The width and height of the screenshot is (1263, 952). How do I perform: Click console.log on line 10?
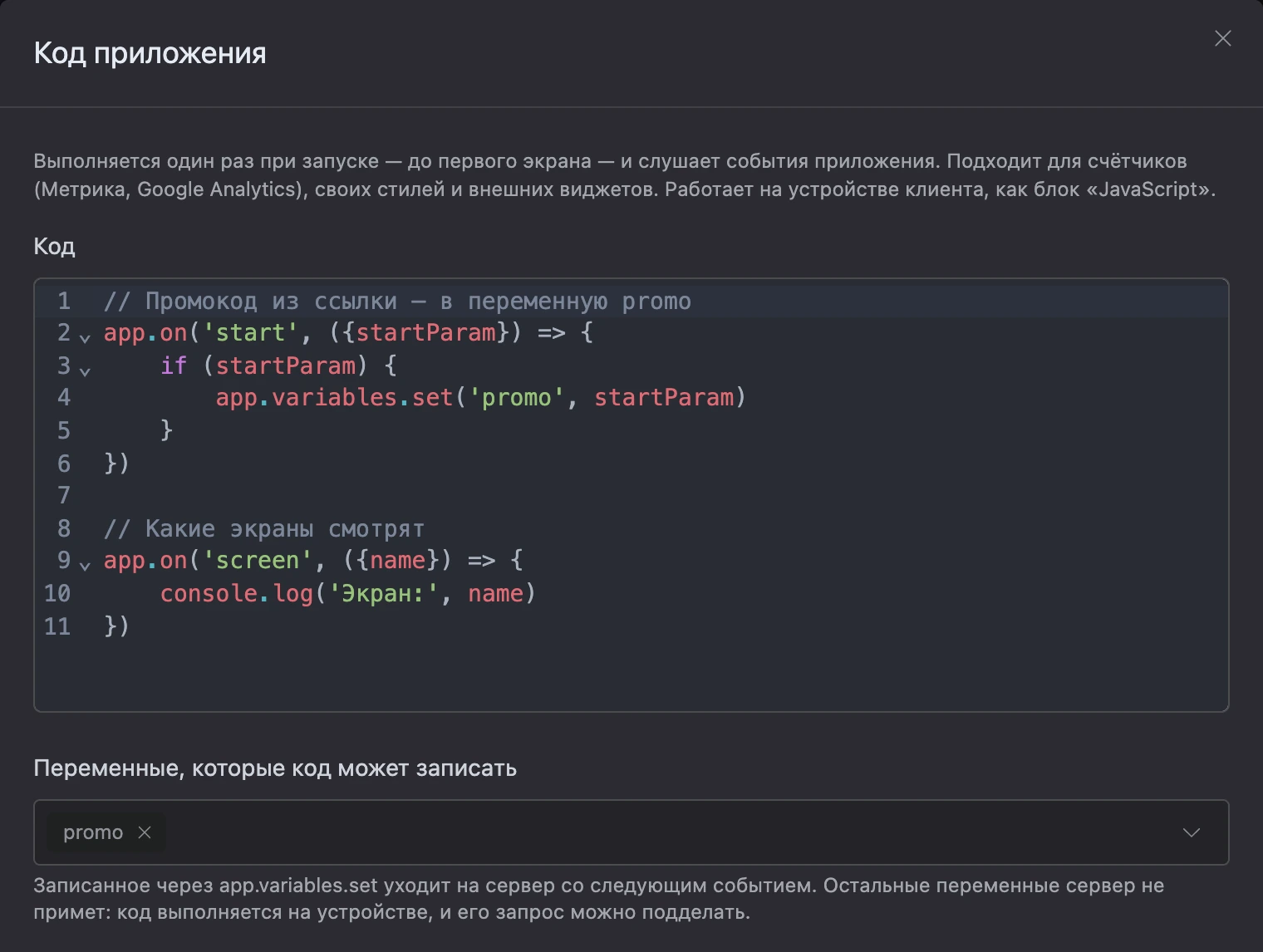237,593
